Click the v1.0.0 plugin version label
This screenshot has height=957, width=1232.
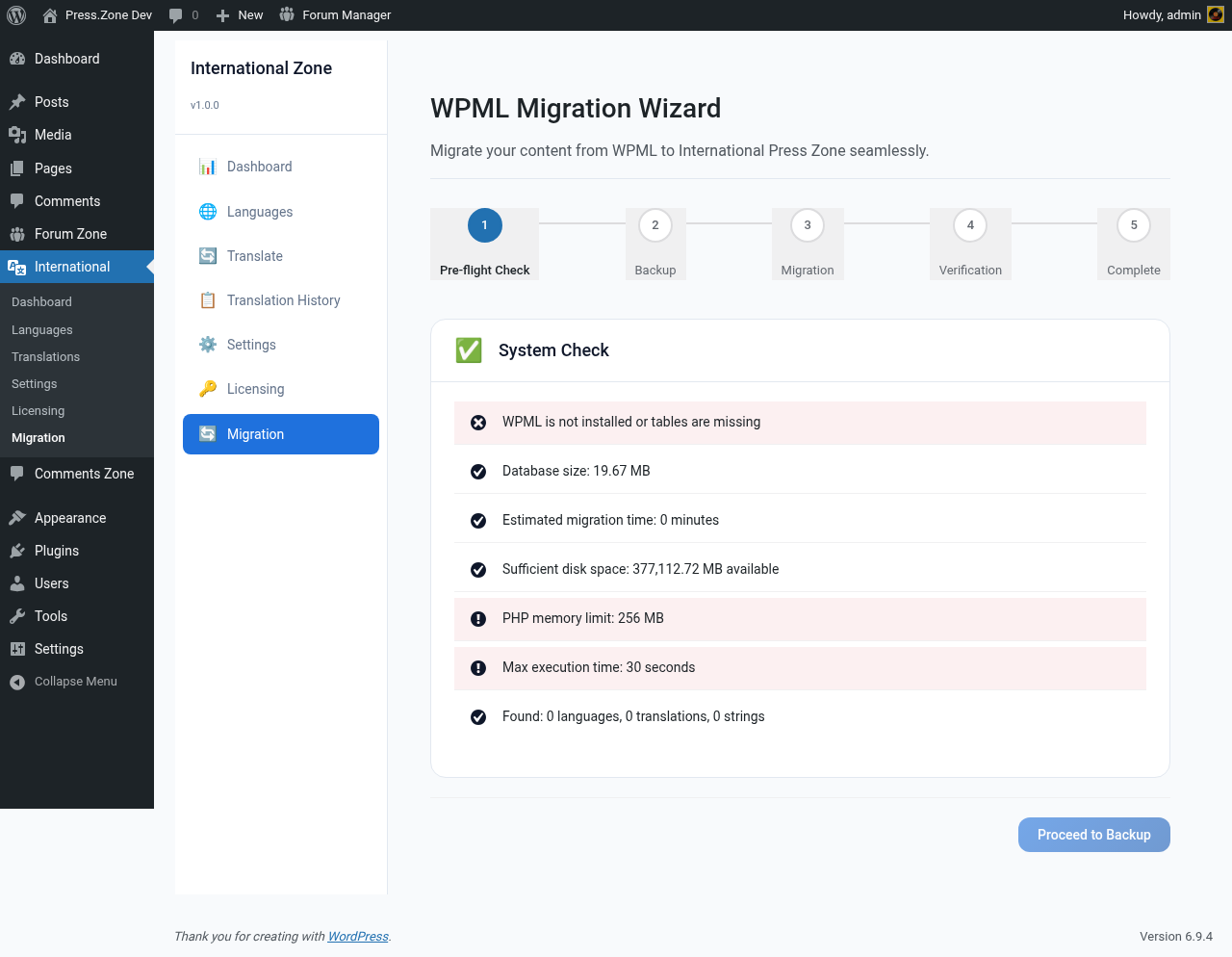(x=205, y=105)
